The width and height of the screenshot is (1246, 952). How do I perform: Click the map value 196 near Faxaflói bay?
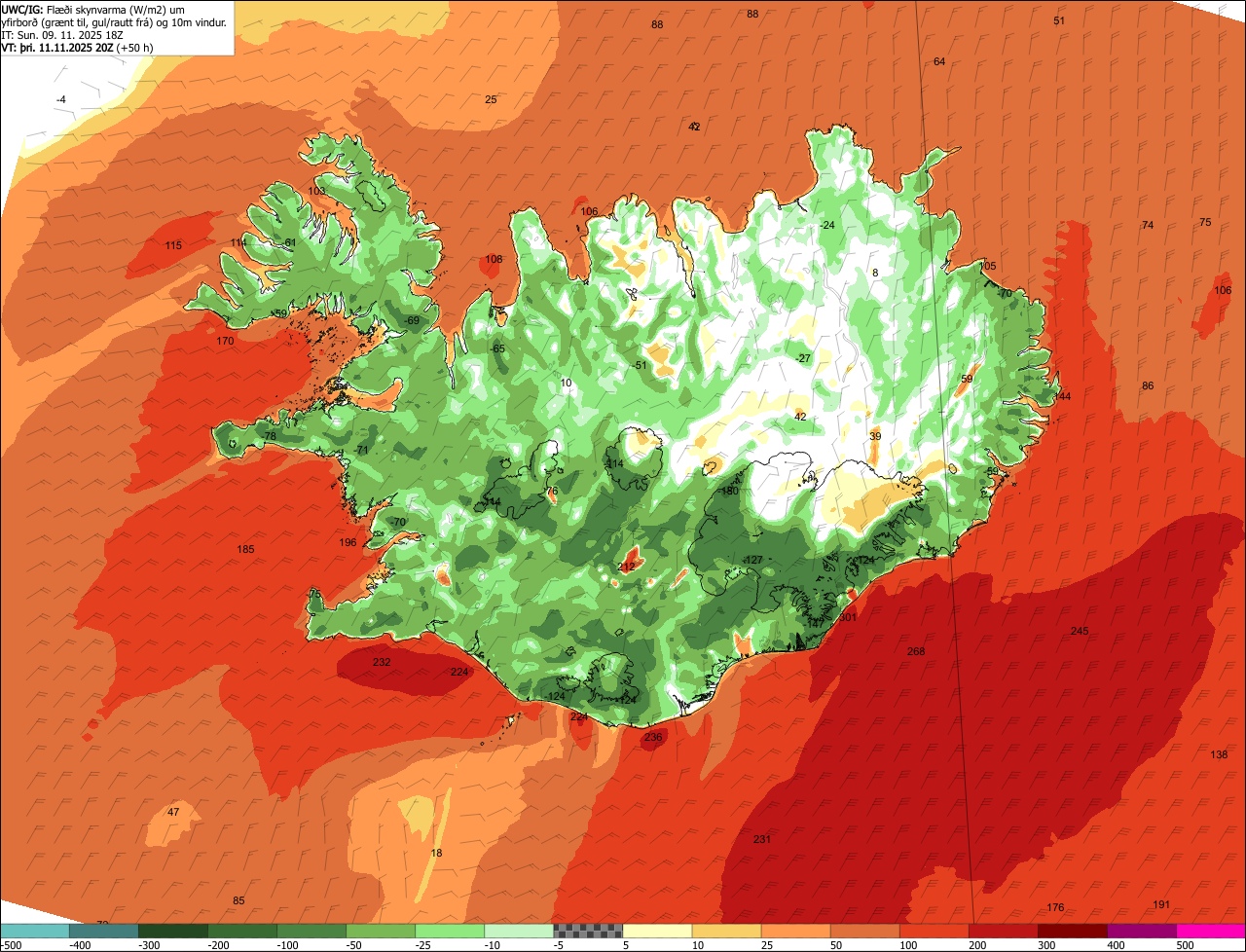(348, 542)
